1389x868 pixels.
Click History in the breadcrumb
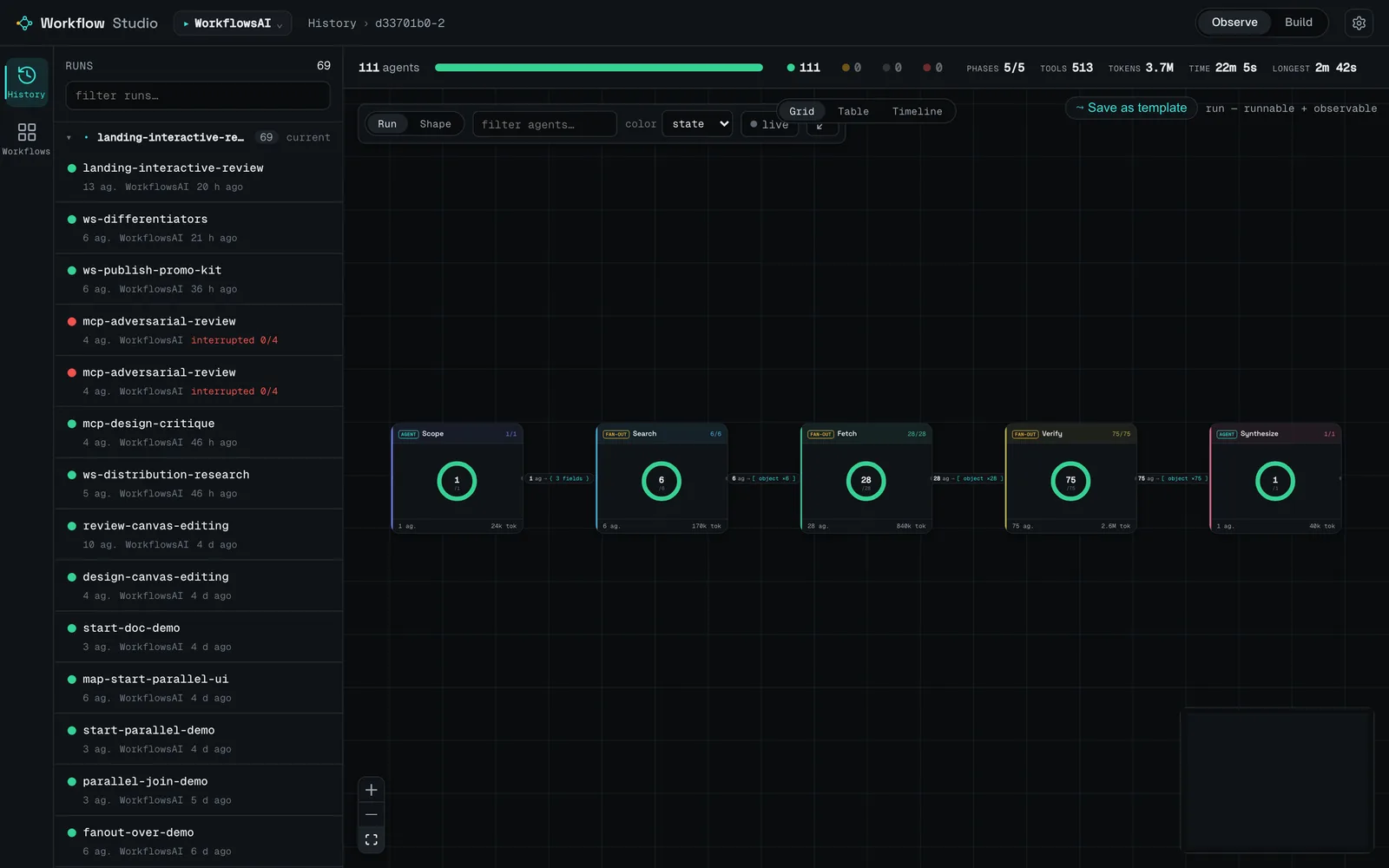(x=332, y=23)
